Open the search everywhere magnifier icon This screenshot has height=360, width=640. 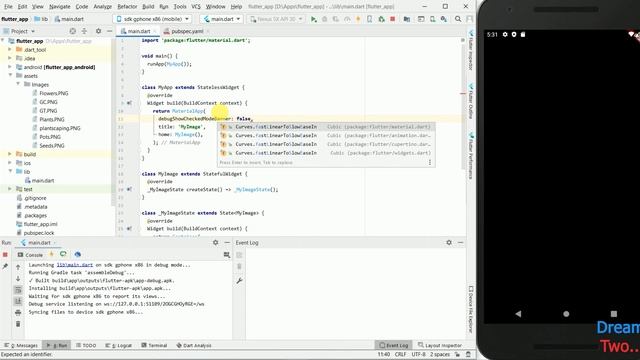tap(458, 19)
